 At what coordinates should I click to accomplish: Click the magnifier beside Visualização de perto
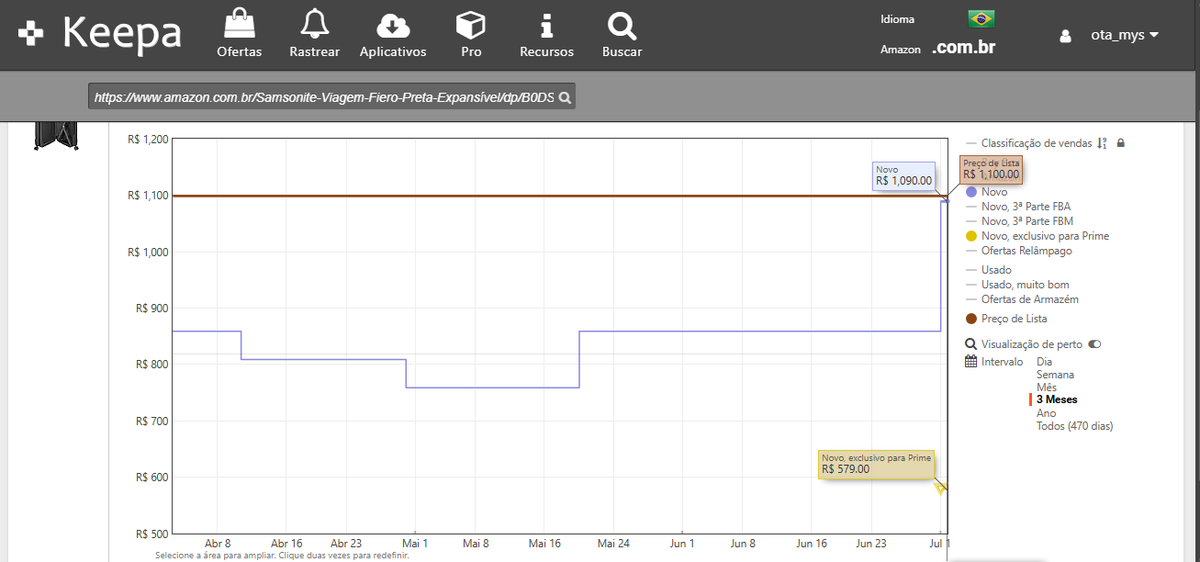click(x=971, y=344)
